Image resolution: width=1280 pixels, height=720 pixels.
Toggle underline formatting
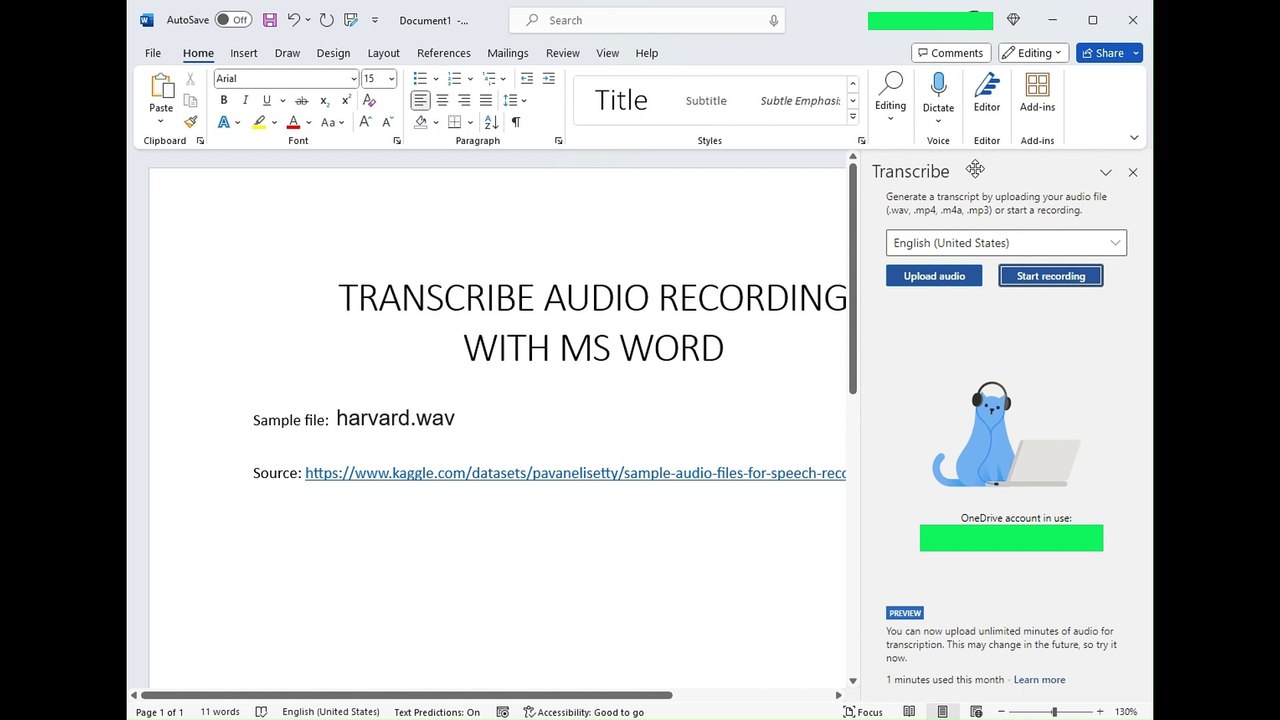267,100
